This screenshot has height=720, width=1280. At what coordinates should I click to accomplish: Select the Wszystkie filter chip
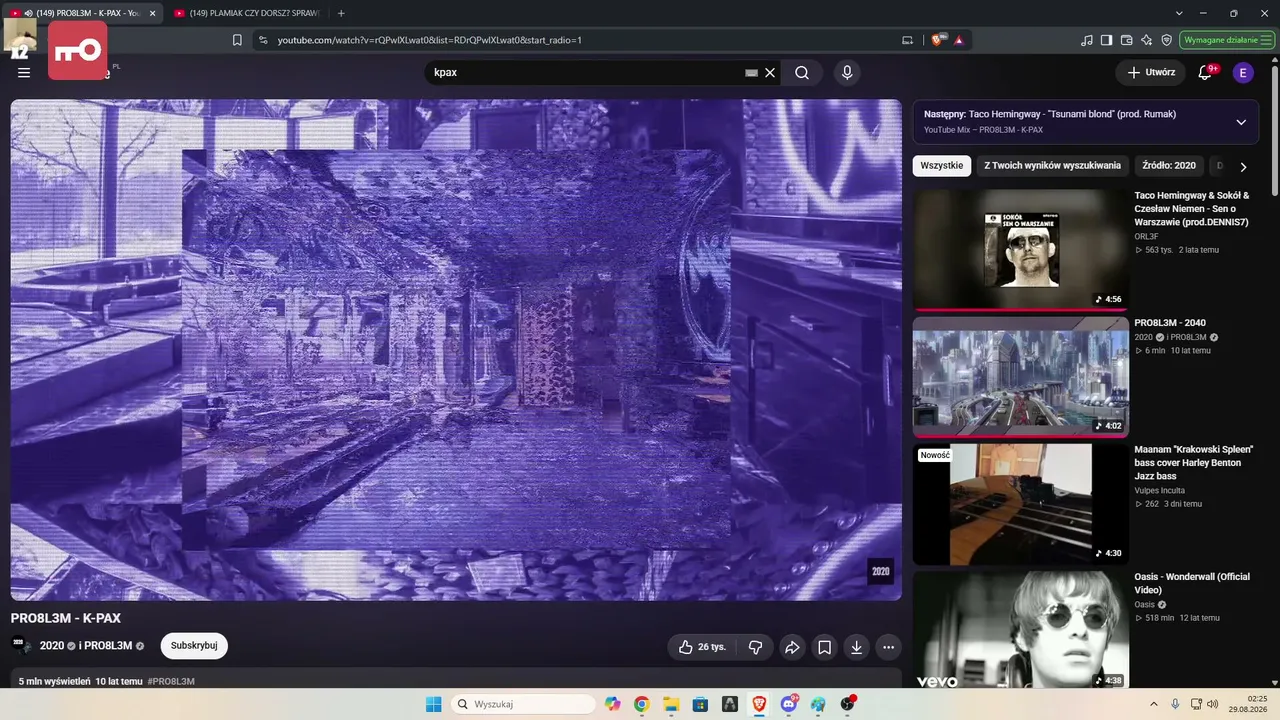(x=942, y=166)
